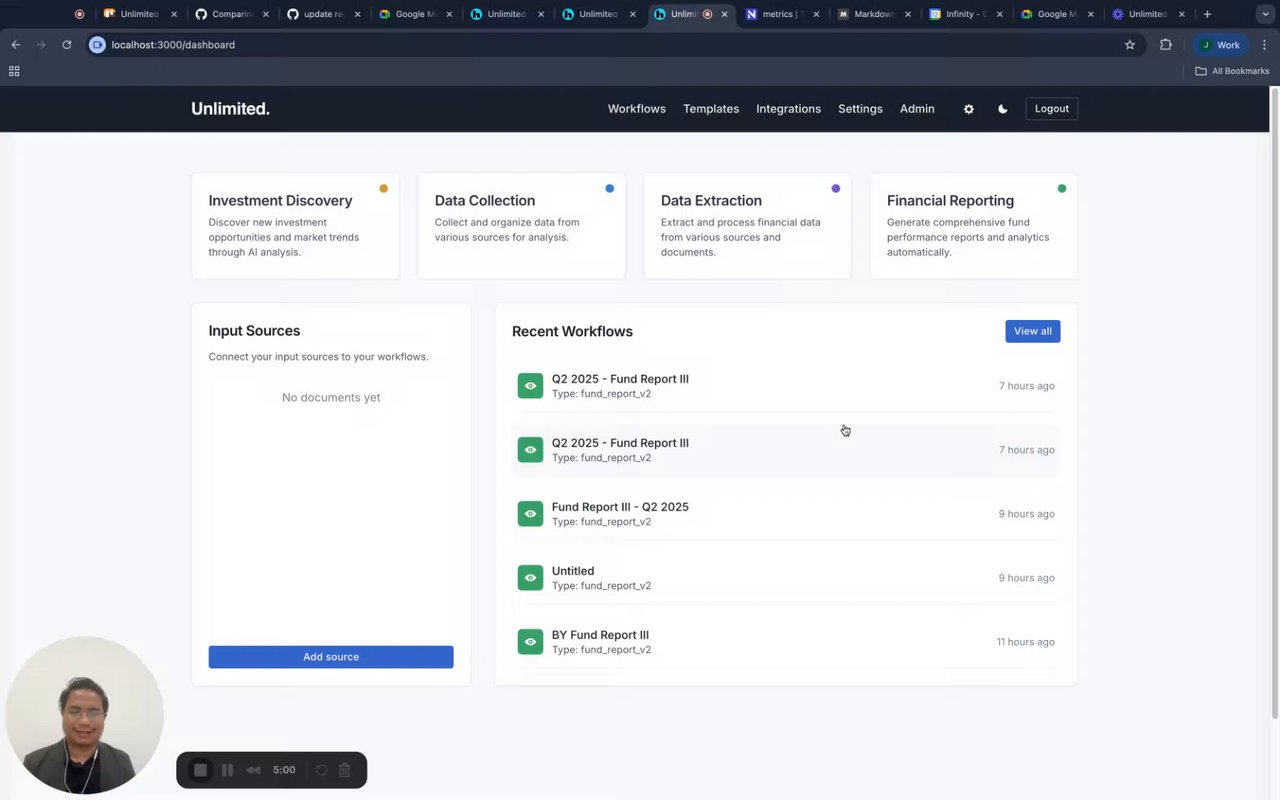
Task: Click the Logout button
Action: 1052,109
